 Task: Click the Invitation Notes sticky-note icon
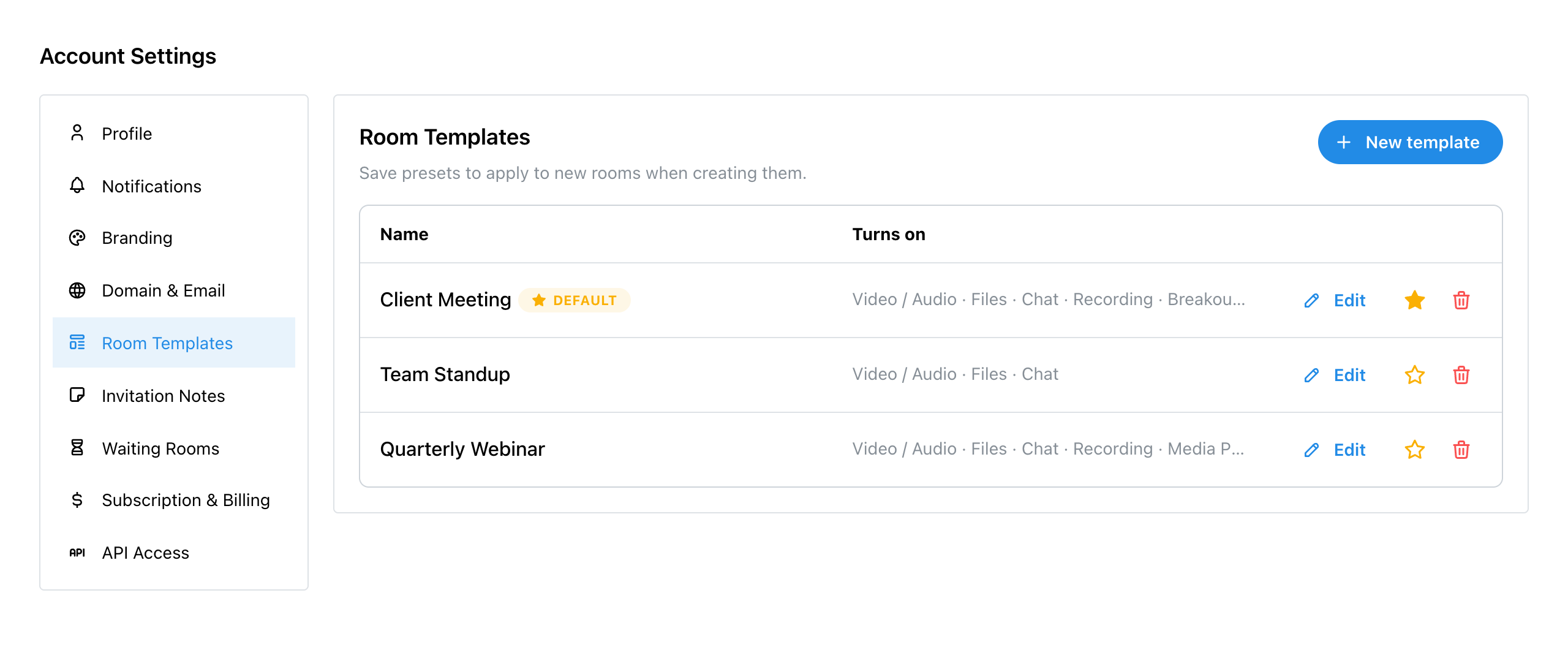(x=77, y=395)
